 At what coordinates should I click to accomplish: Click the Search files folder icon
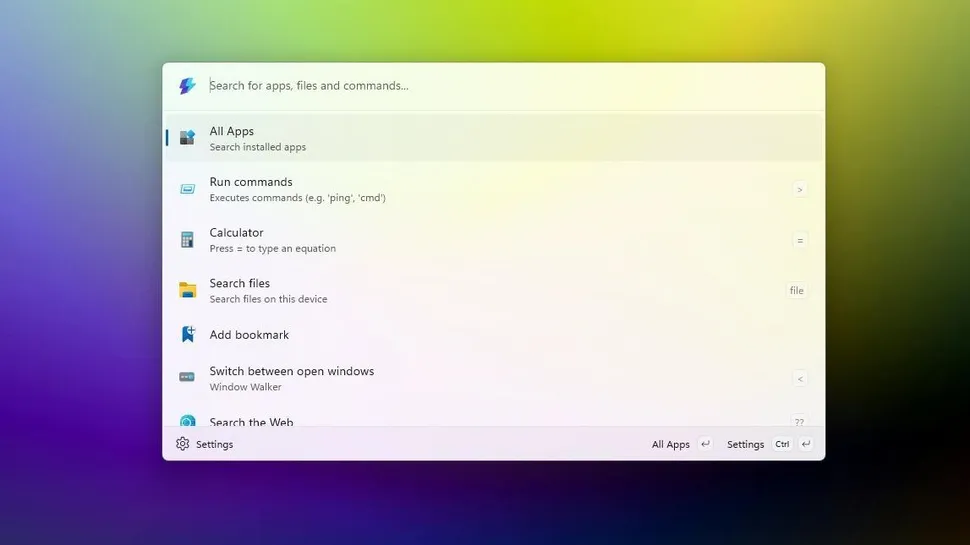pyautogui.click(x=187, y=290)
